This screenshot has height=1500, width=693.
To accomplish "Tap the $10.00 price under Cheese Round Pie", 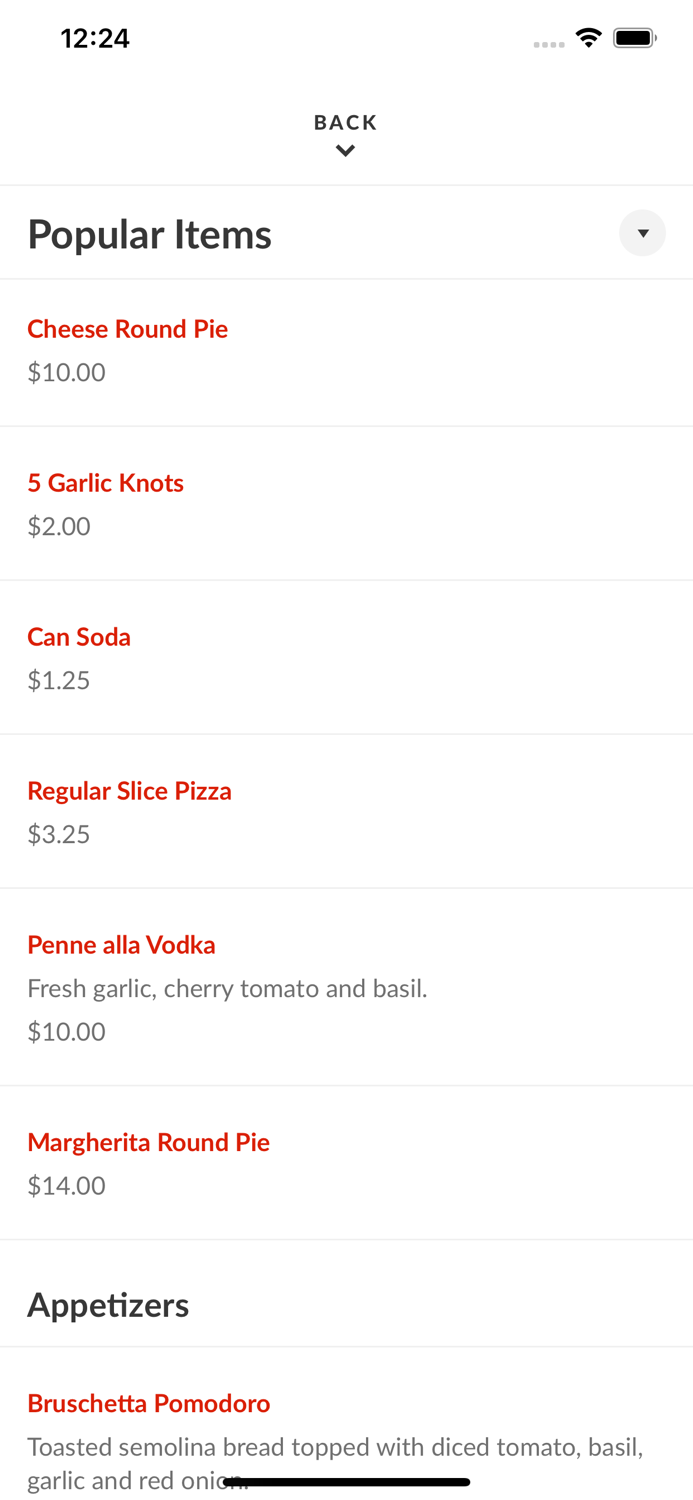I will (66, 371).
